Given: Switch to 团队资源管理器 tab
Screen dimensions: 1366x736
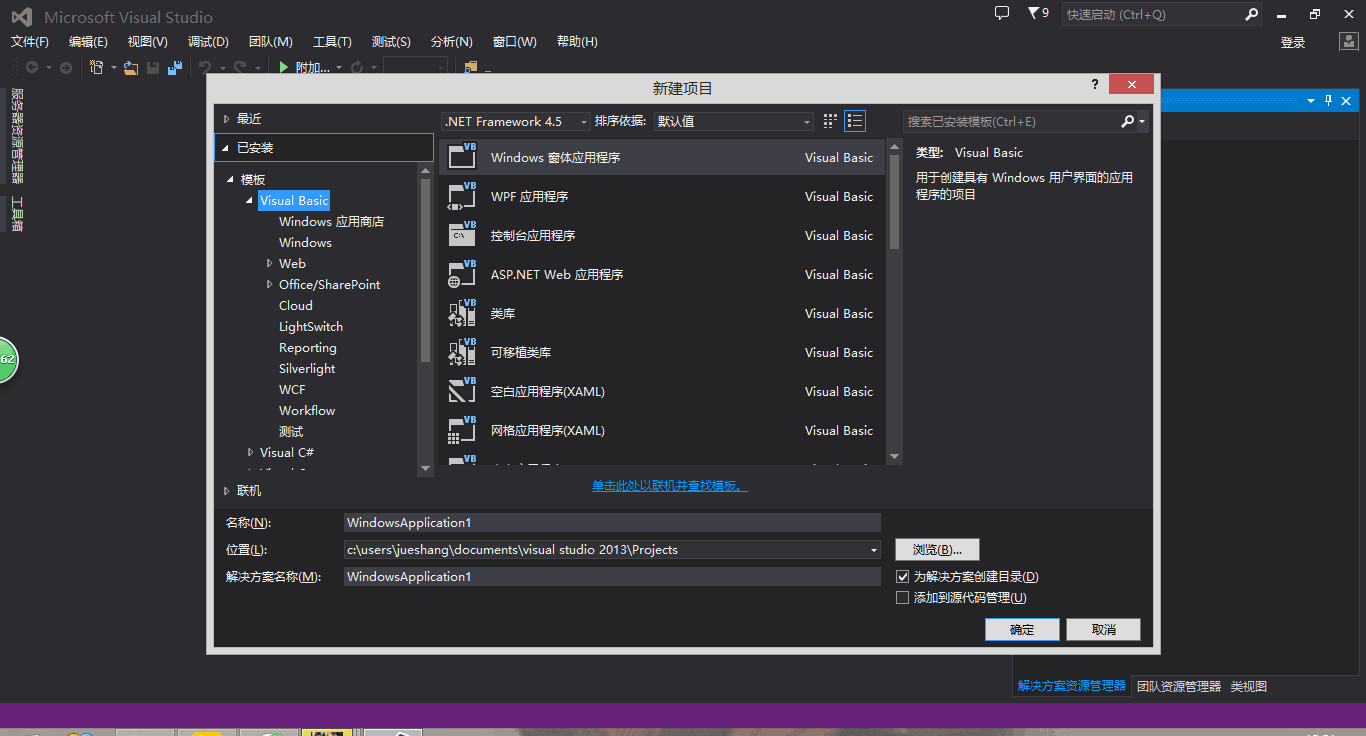Looking at the screenshot, I should coord(1178,686).
